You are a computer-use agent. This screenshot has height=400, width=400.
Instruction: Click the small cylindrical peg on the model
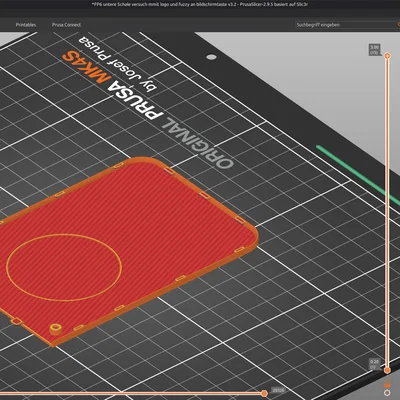coord(56,328)
